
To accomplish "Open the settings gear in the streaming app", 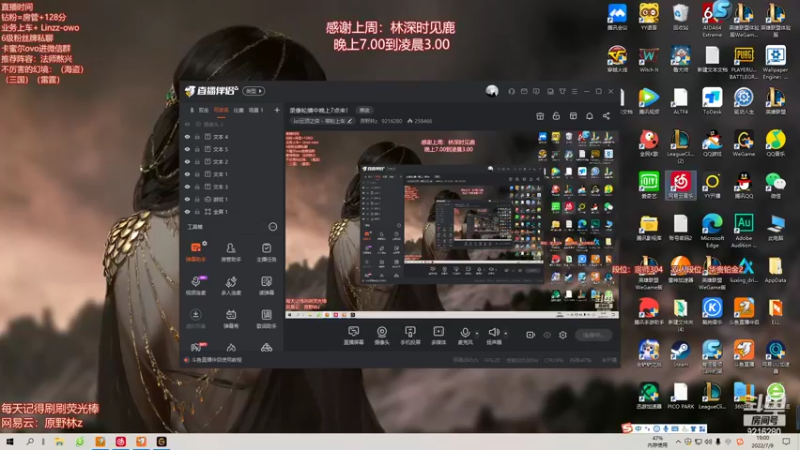I will coord(562,335).
